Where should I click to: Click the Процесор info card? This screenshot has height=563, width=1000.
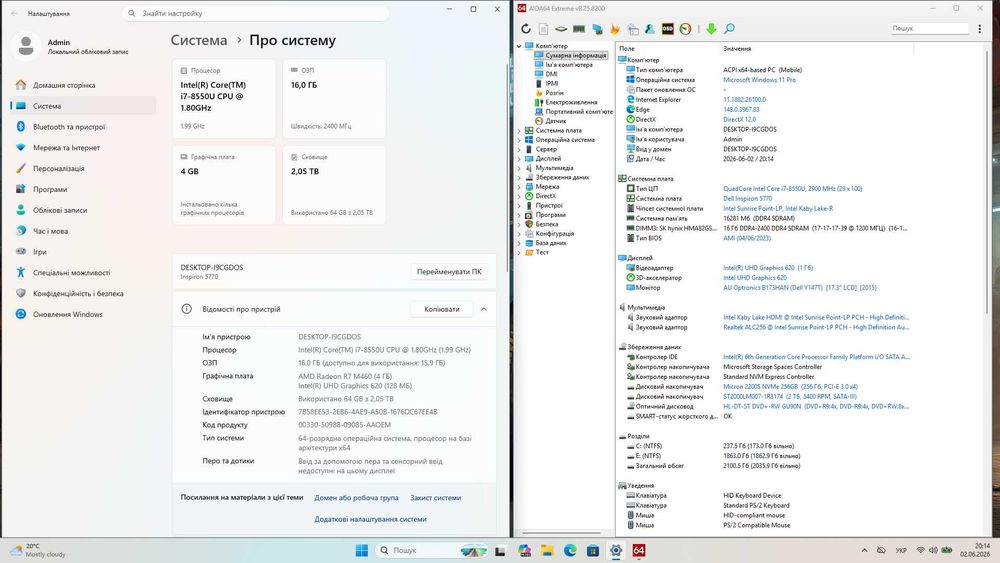tap(223, 99)
